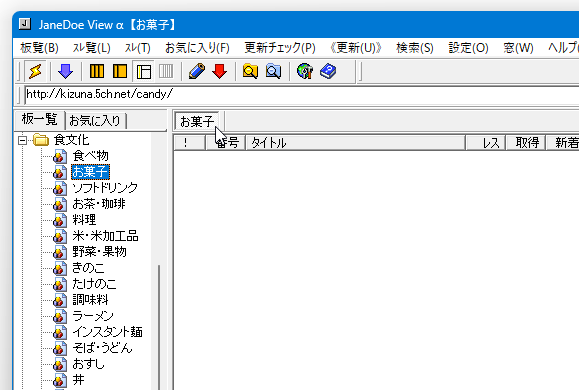Sort by the レス column header

[x=485, y=143]
